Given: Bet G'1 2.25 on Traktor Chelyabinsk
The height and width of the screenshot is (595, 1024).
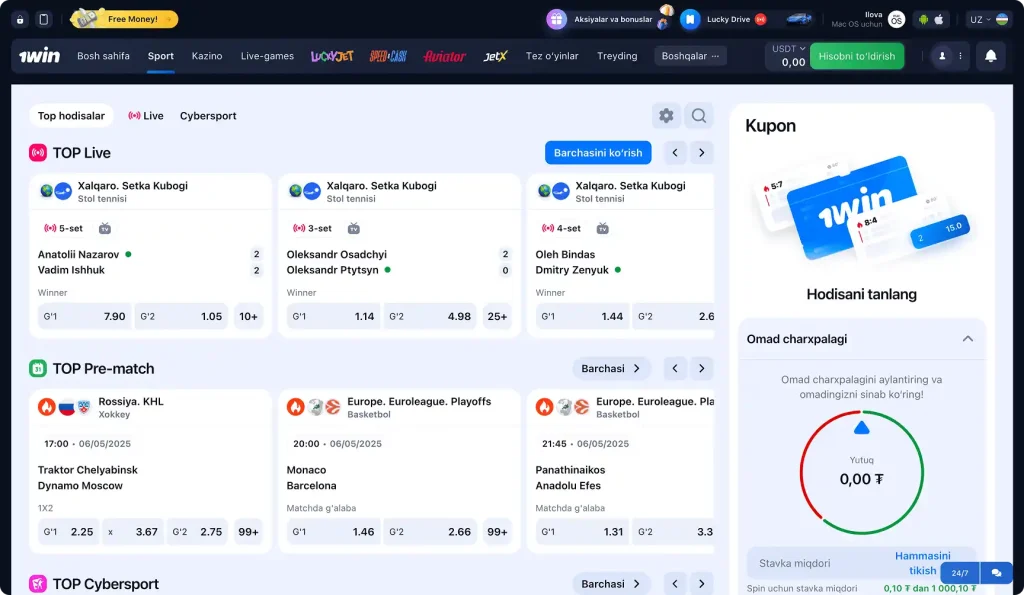Looking at the screenshot, I should [x=68, y=532].
